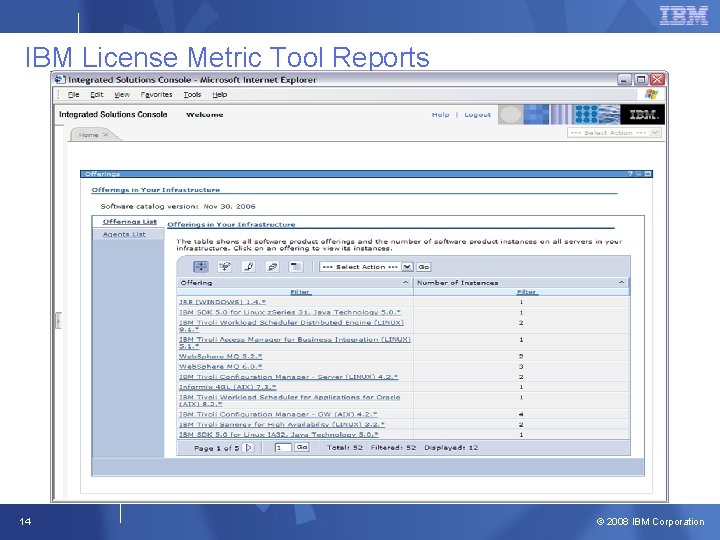Screen dimensions: 720x540
Task: Open IBM SDK 5.0 for Linux IA32 offering
Action: point(278,434)
